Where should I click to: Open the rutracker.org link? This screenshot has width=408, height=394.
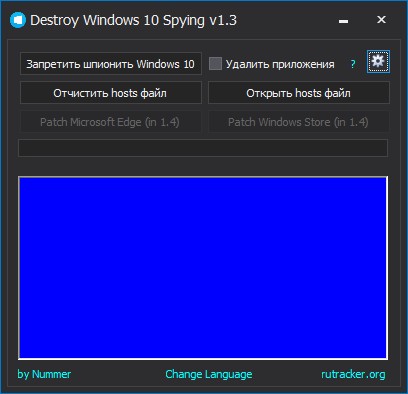353,374
